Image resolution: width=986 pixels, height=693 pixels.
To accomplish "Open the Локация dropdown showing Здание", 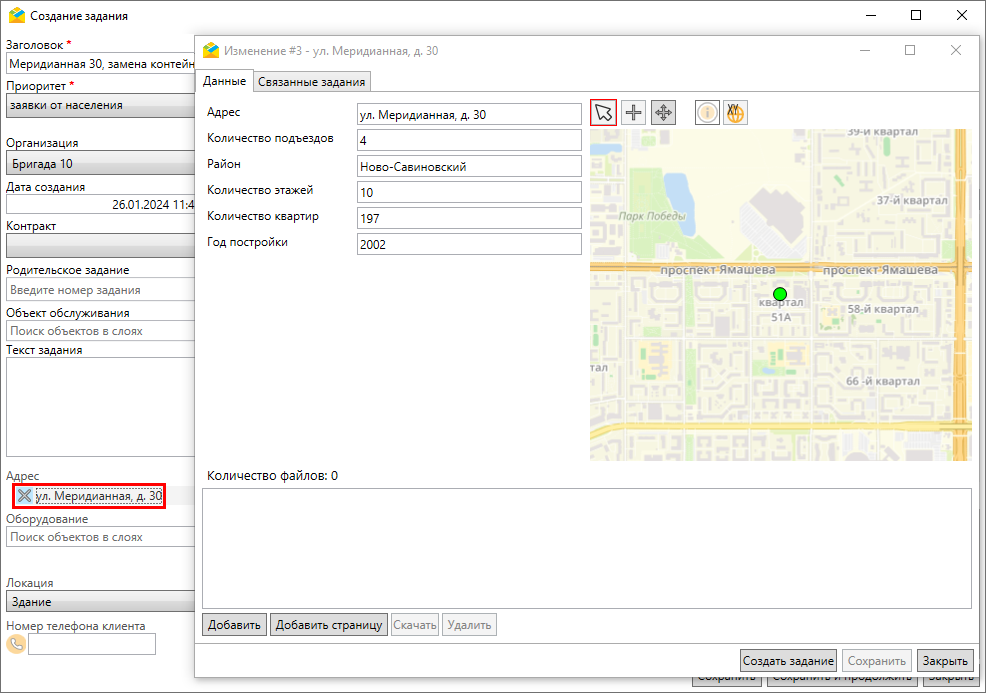I will tap(100, 602).
